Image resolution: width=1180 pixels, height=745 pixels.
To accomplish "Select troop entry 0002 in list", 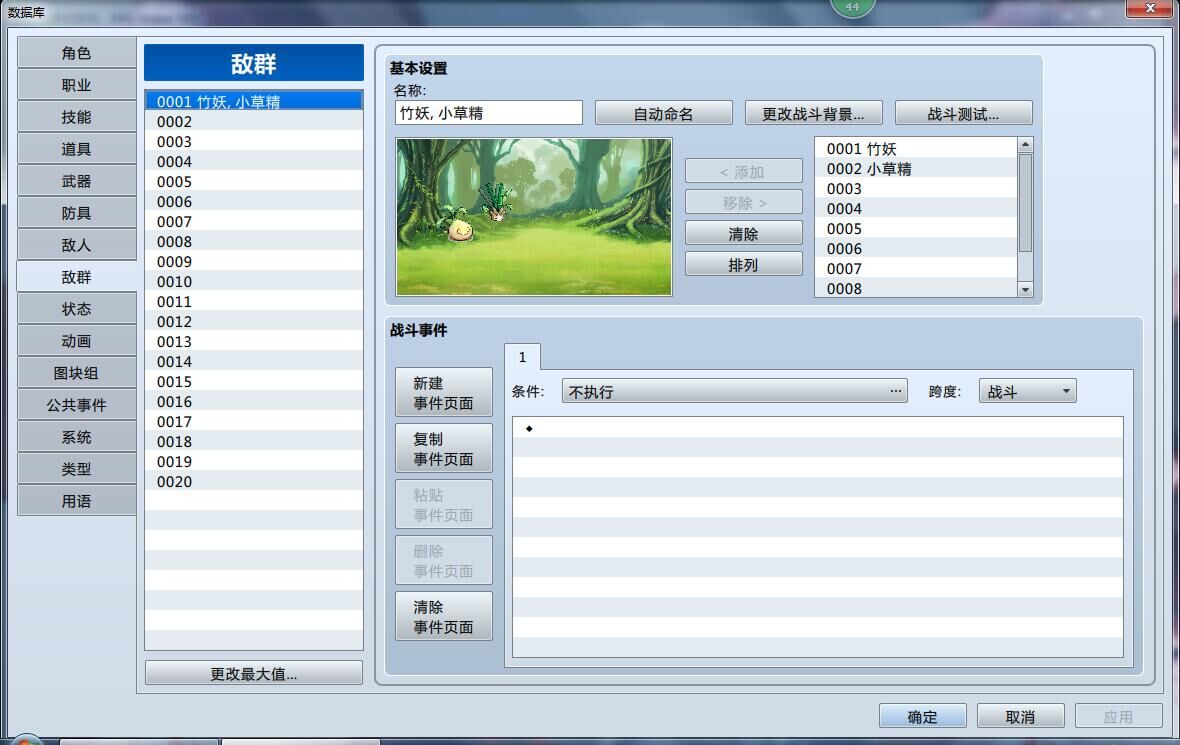I will coord(254,121).
